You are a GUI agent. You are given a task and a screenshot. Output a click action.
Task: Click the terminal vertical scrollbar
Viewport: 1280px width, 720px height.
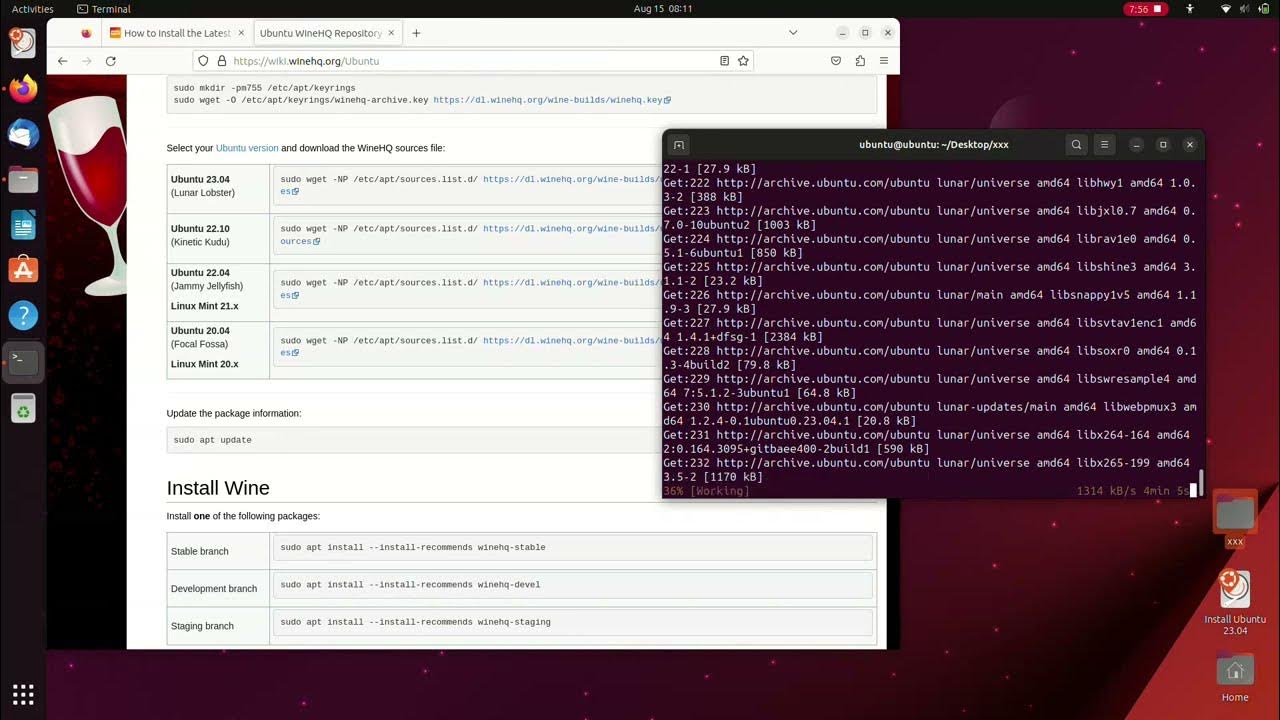click(1200, 483)
